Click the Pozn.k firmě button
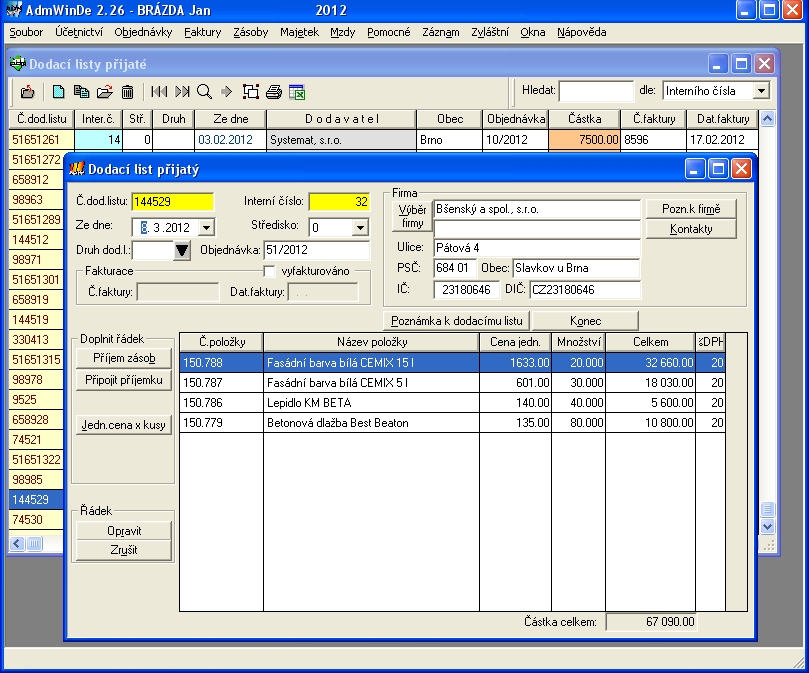This screenshot has height=673, width=809. click(x=691, y=209)
